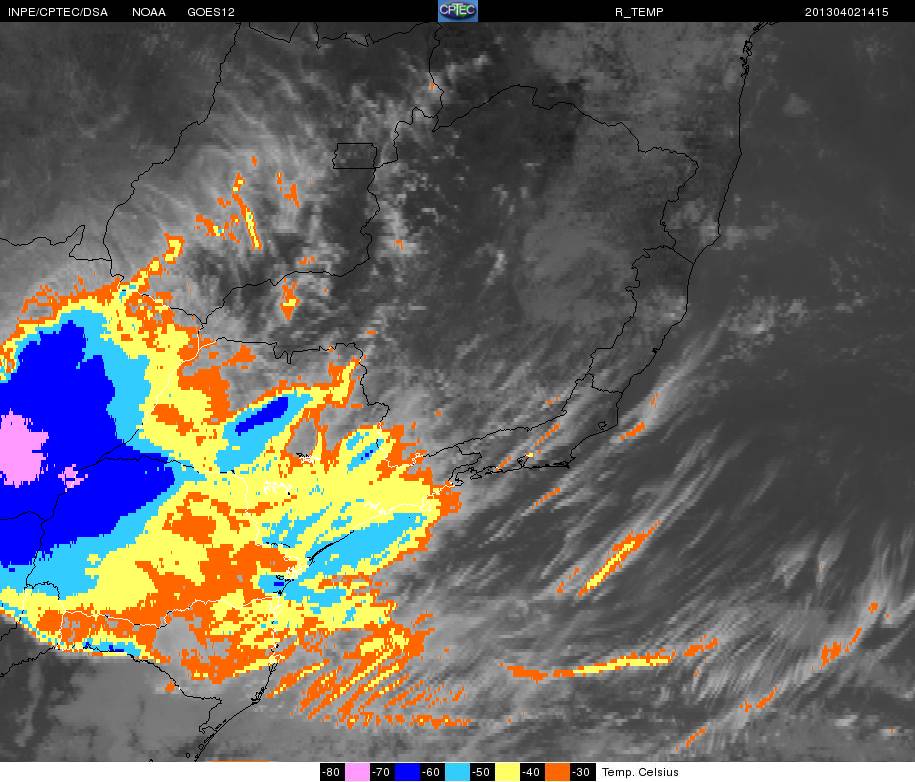This screenshot has height=782, width=915.
Task: Click the "R_TEMP" product label
Action: click(x=639, y=12)
